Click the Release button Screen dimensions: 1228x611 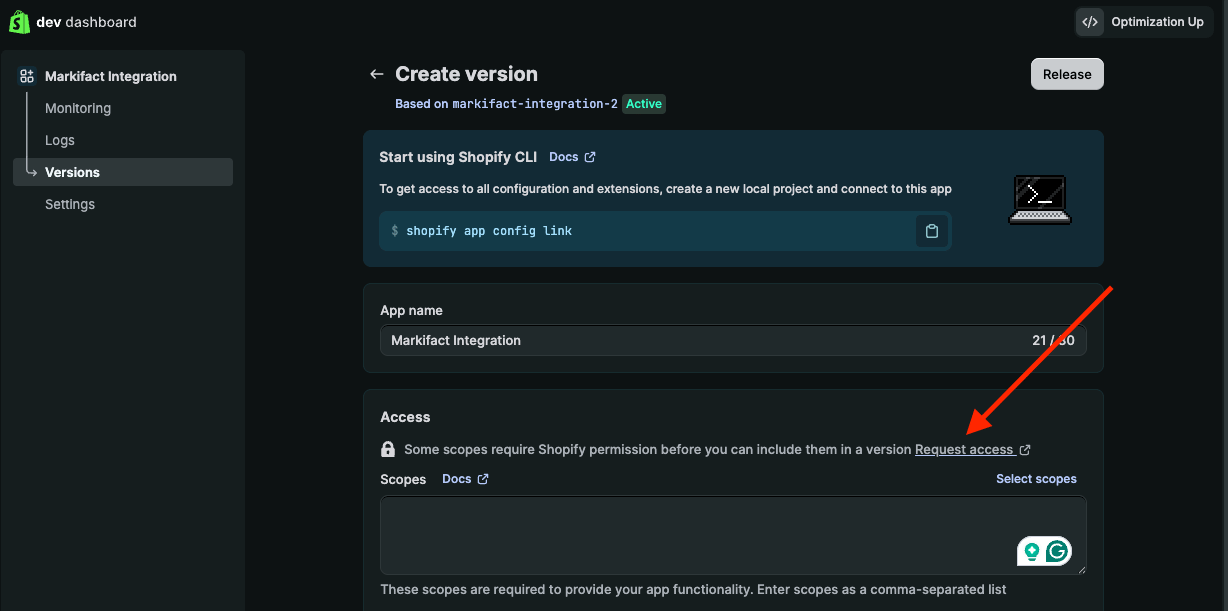(x=1067, y=74)
